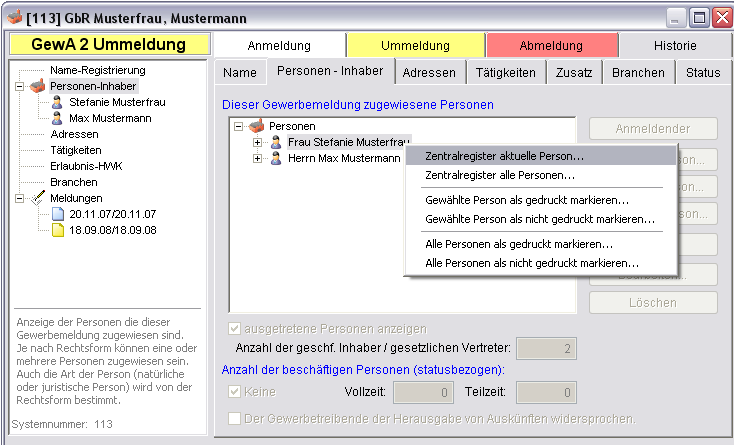Toggle 'ausgetretene Personen anzeigen' checkbox
Image resolution: width=734 pixels, height=445 pixels.
coord(235,328)
